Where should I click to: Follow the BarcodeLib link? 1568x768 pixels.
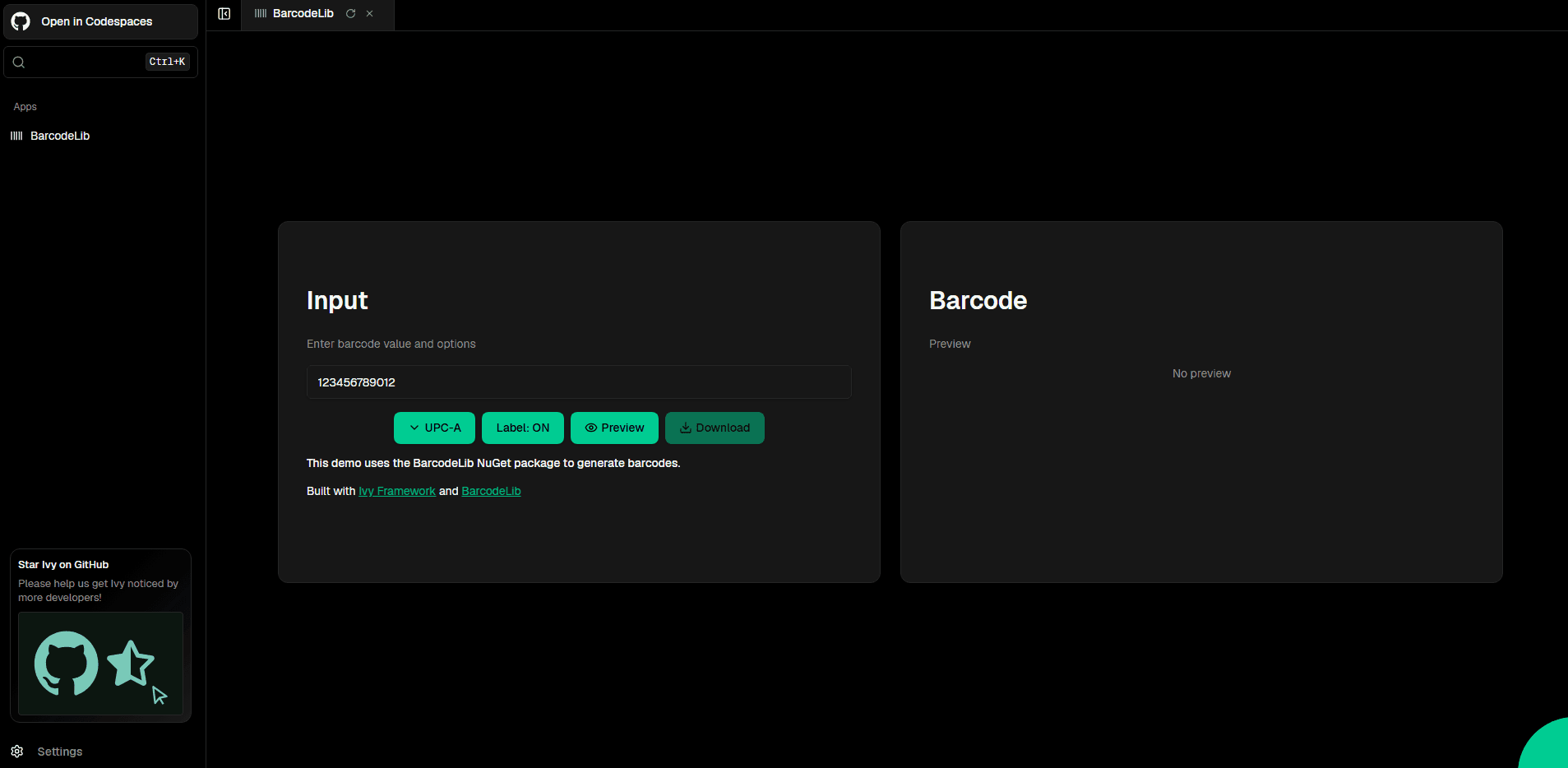click(x=491, y=491)
